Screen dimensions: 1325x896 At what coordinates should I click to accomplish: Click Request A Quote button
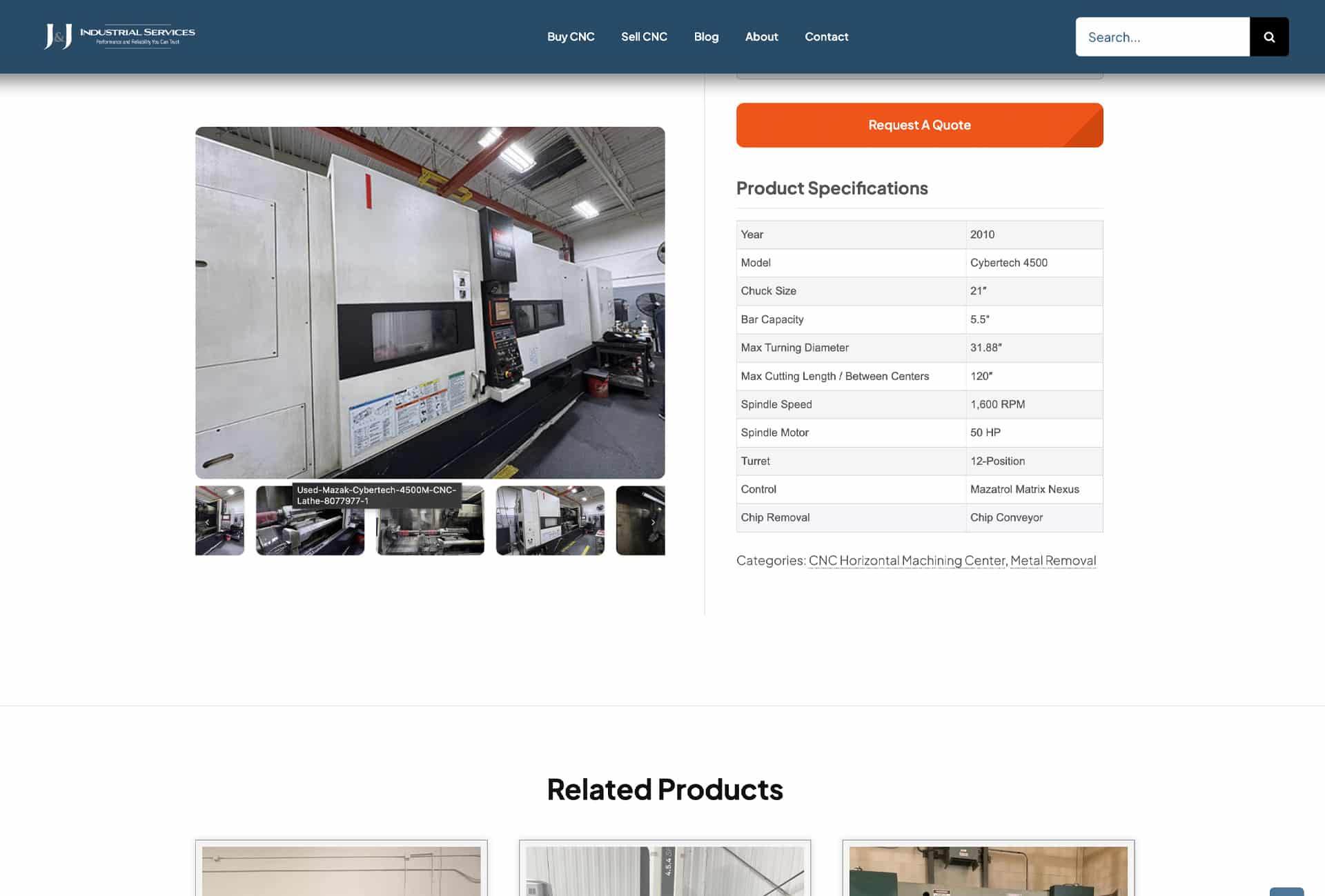coord(919,125)
